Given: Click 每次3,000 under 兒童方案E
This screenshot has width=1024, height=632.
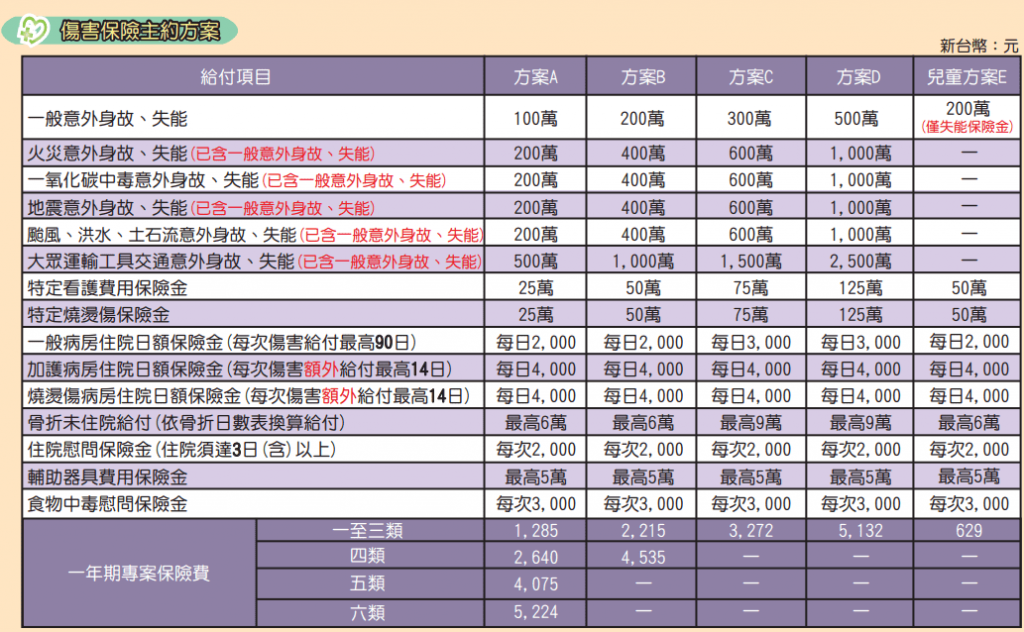Looking at the screenshot, I should tap(968, 504).
